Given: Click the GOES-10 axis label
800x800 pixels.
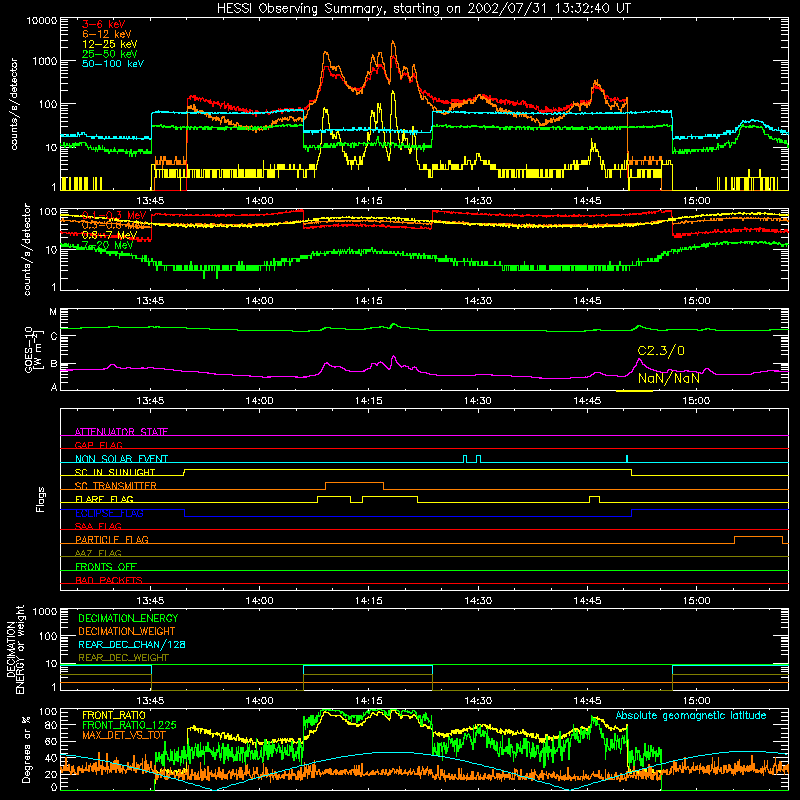Looking at the screenshot, I should [29, 349].
